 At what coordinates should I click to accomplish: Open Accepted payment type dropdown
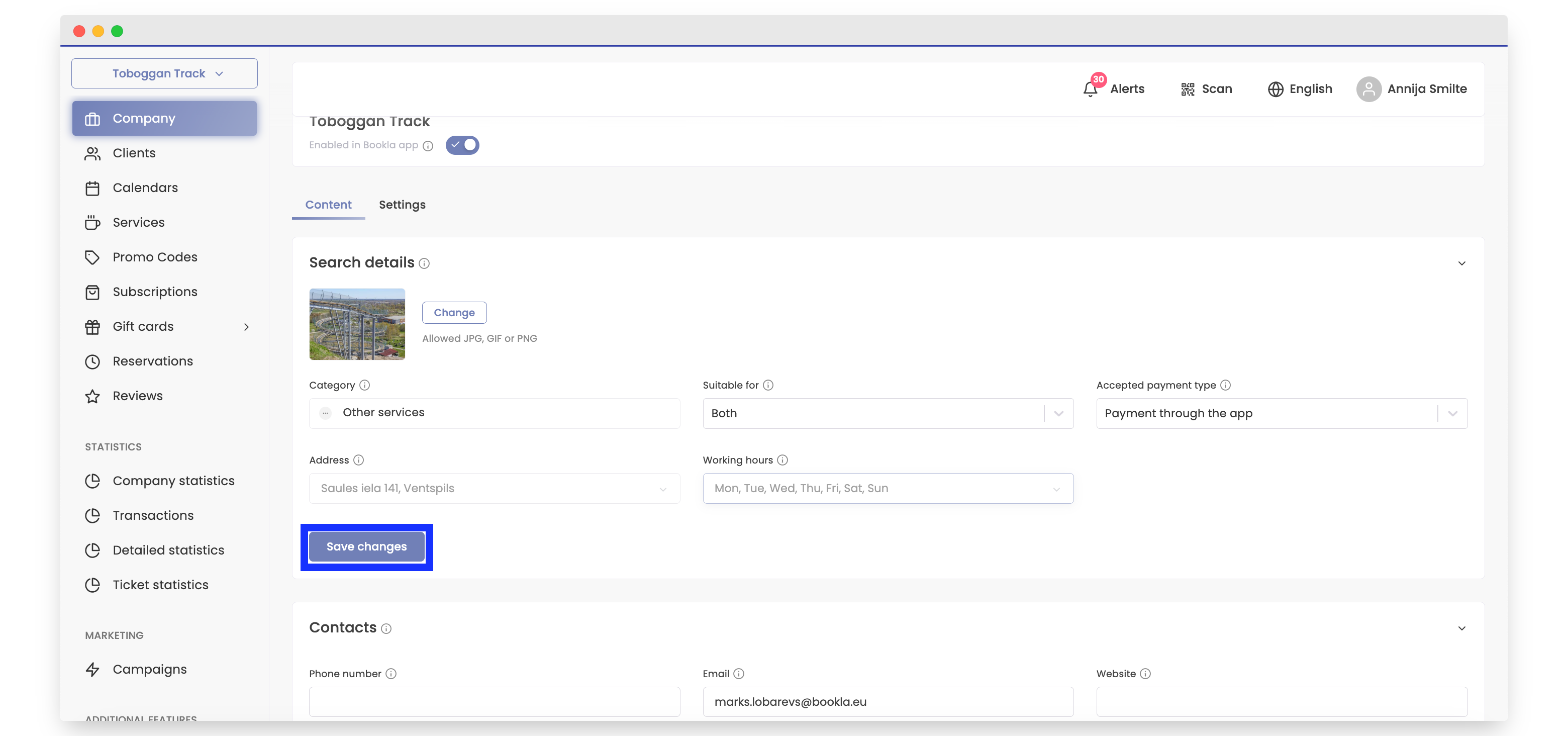coord(1282,413)
